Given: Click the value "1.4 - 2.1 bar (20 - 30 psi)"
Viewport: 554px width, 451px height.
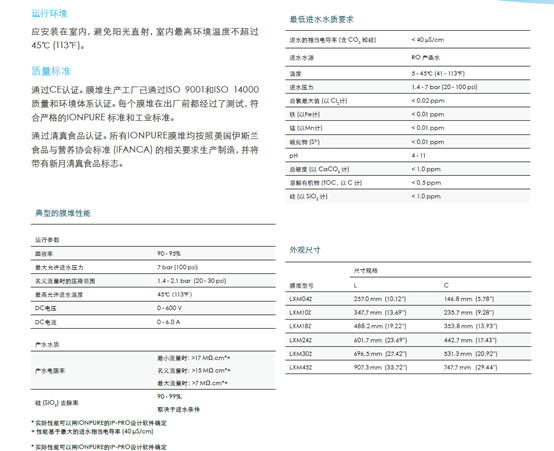Looking at the screenshot, I should [191, 281].
